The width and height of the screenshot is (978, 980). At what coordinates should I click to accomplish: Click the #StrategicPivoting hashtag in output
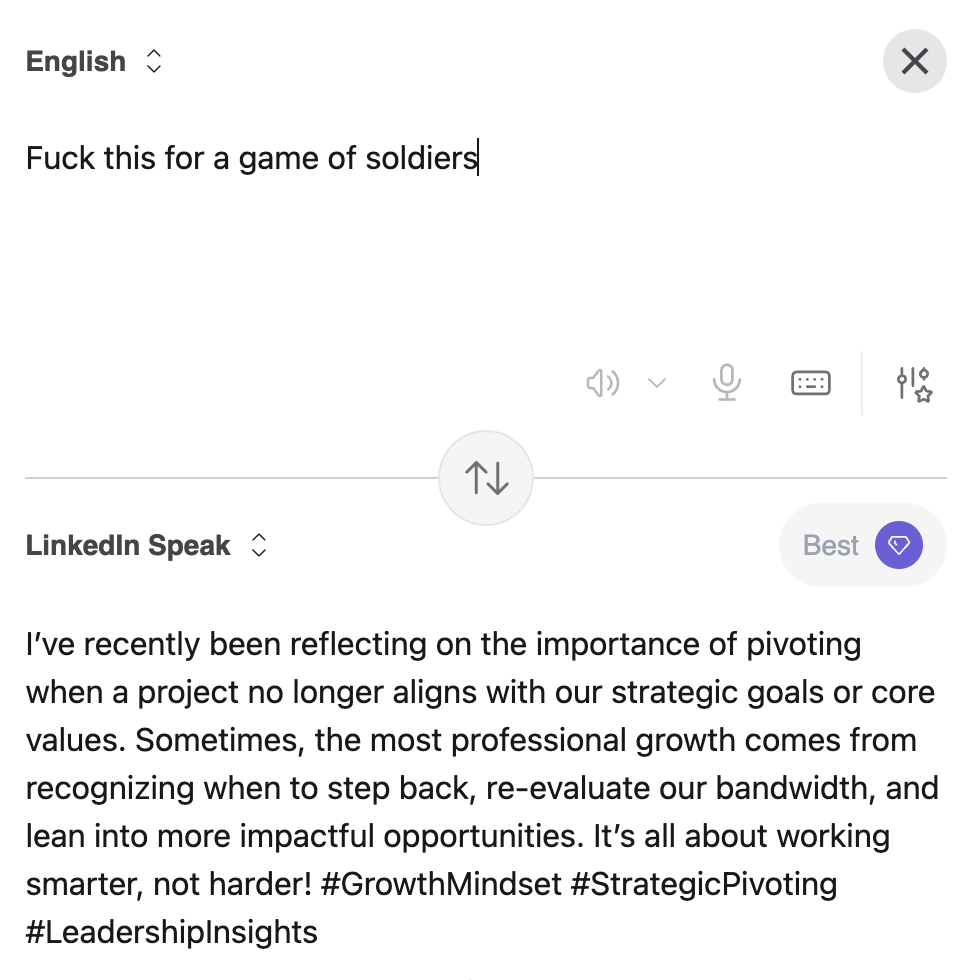[x=704, y=884]
